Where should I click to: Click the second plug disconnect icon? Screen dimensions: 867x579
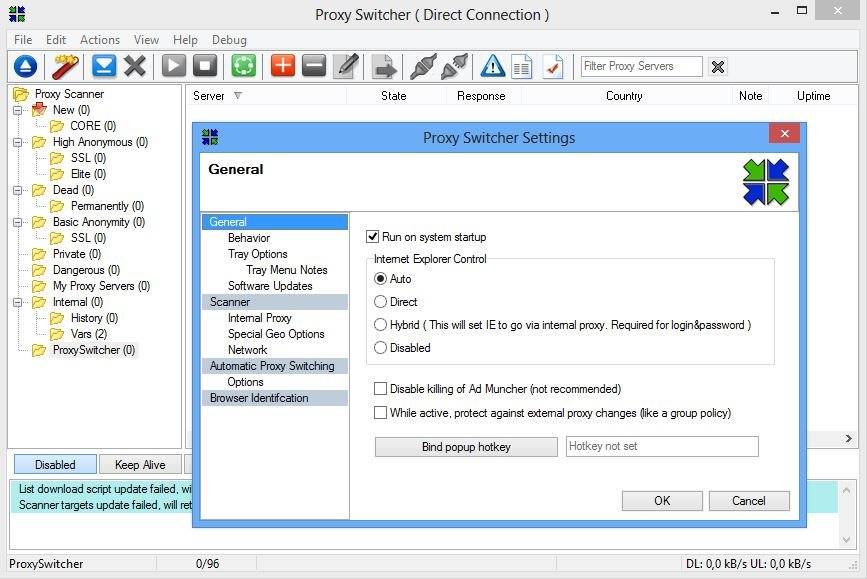point(455,67)
